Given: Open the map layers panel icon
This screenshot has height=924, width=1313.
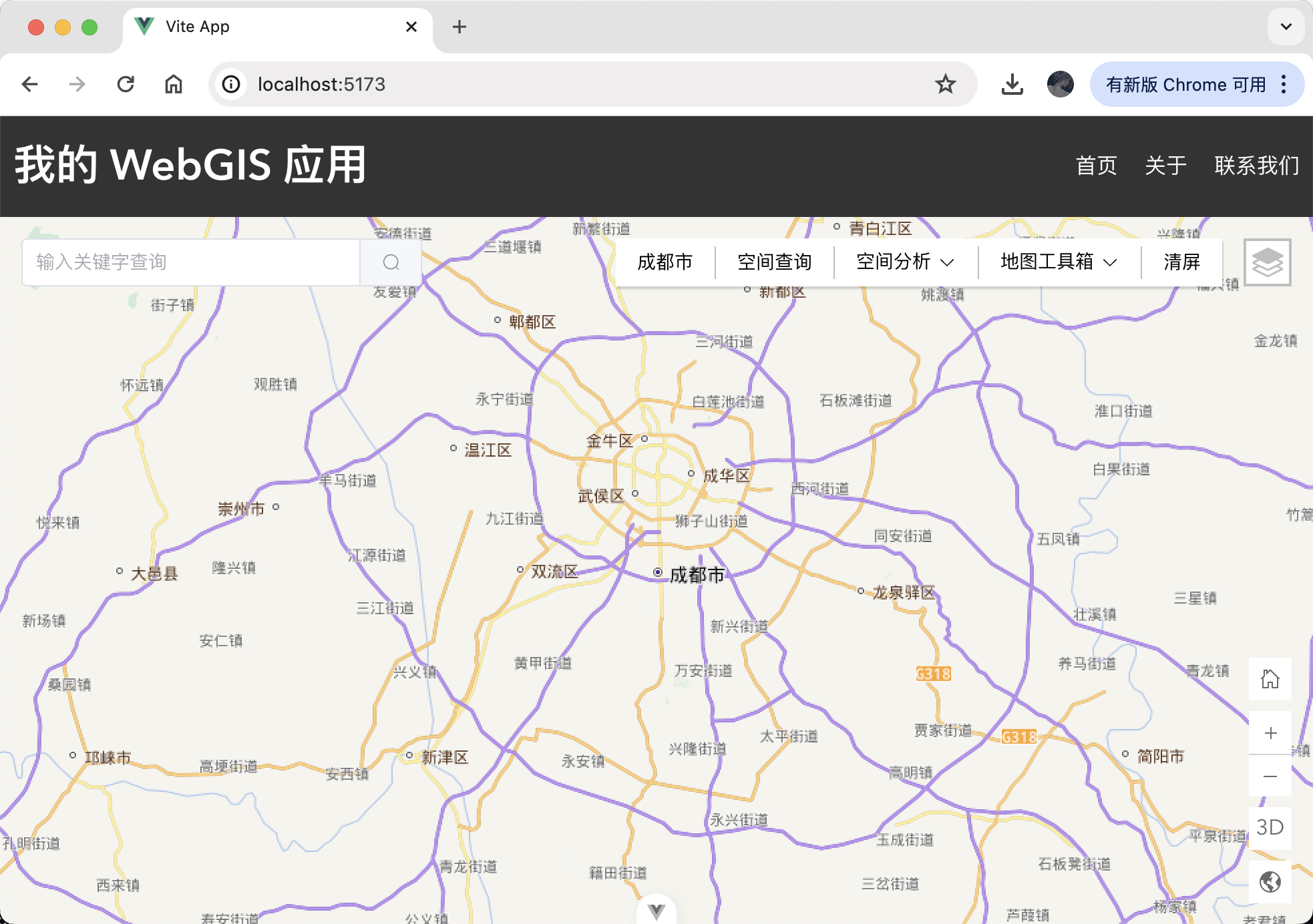Looking at the screenshot, I should click(1268, 262).
